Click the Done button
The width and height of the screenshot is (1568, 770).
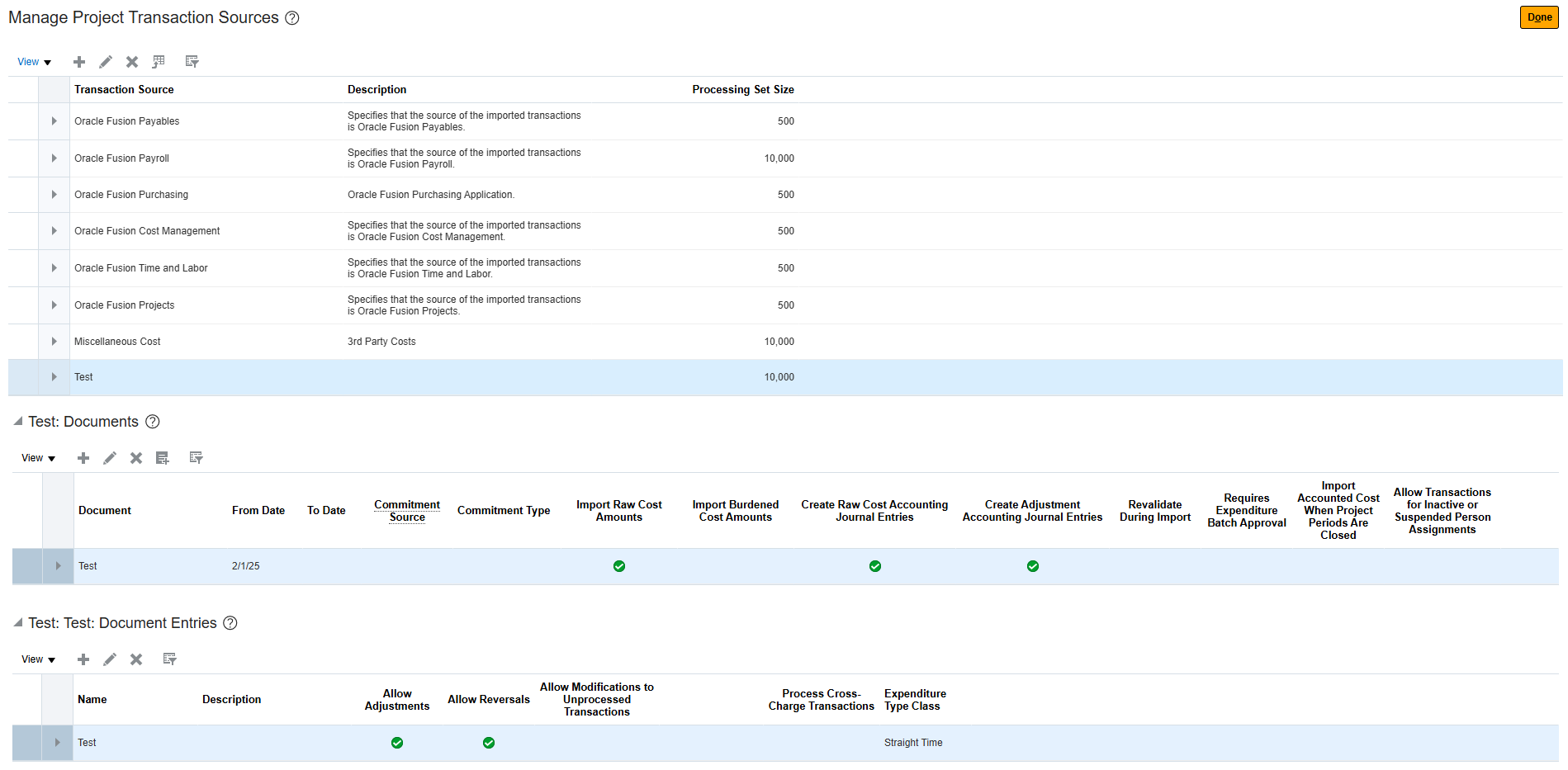pos(1539,17)
